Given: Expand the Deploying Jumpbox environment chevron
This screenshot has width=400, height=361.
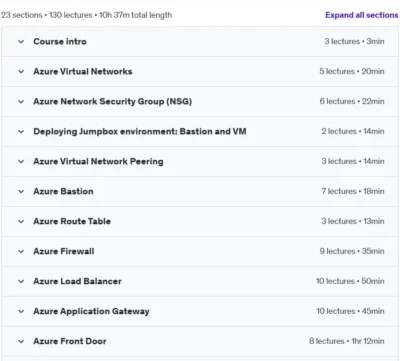Looking at the screenshot, I should pos(21,132).
